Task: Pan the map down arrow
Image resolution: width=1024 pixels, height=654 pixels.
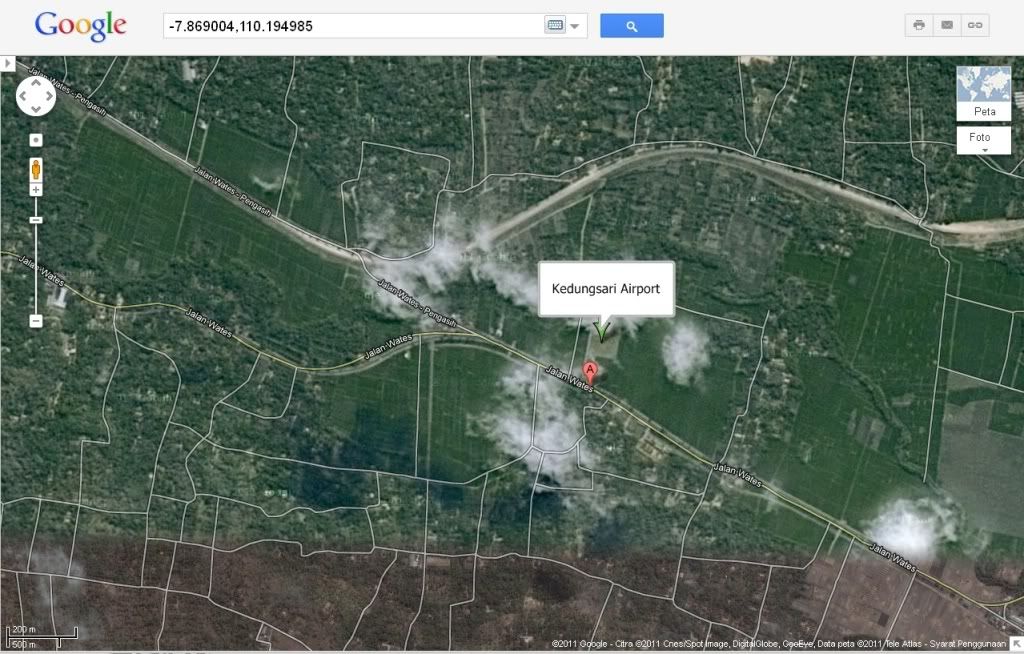Action: [x=35, y=109]
